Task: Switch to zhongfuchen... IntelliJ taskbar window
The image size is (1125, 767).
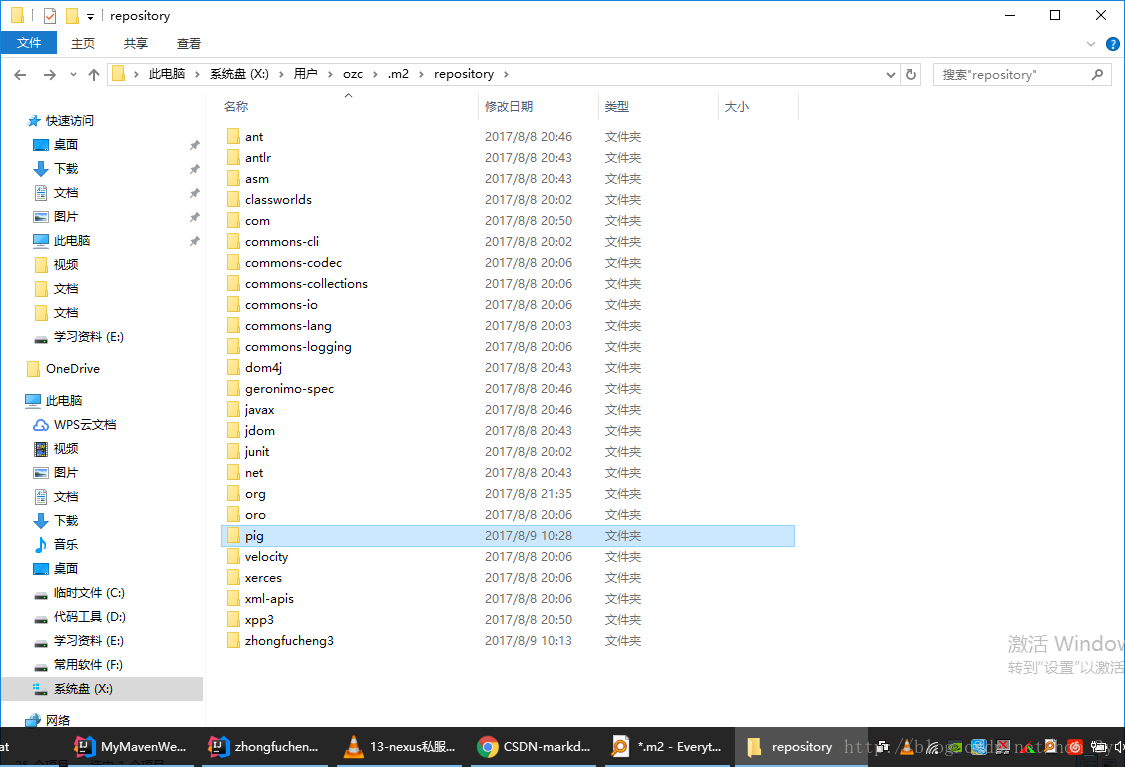Action: coord(263,747)
